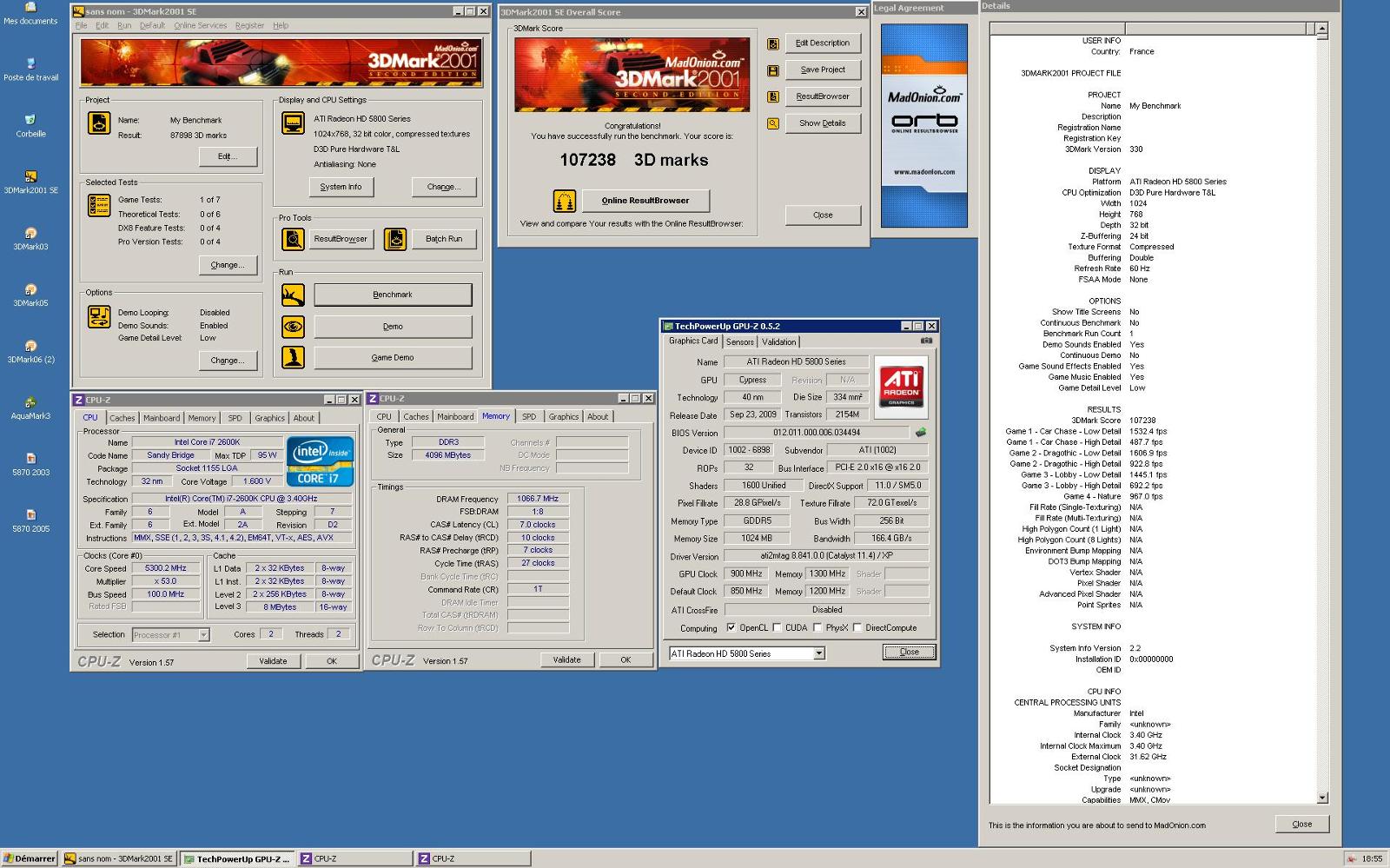Click the Save Project floppy icon
1390x868 pixels.
[772, 70]
